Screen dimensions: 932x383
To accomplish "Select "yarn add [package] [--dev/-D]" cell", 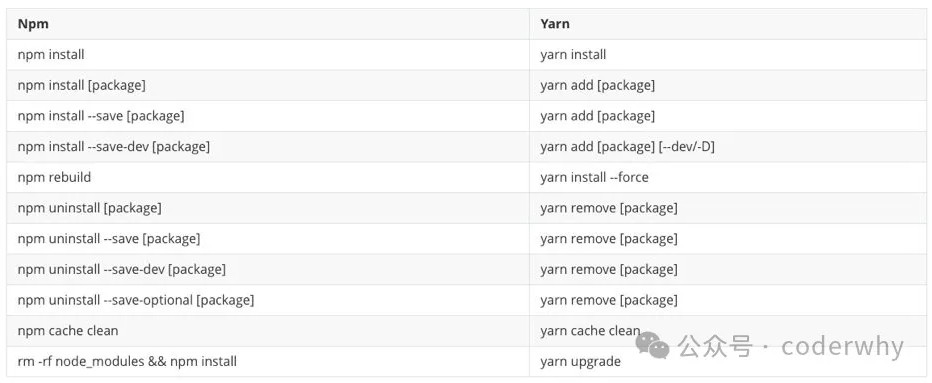I will [730, 146].
